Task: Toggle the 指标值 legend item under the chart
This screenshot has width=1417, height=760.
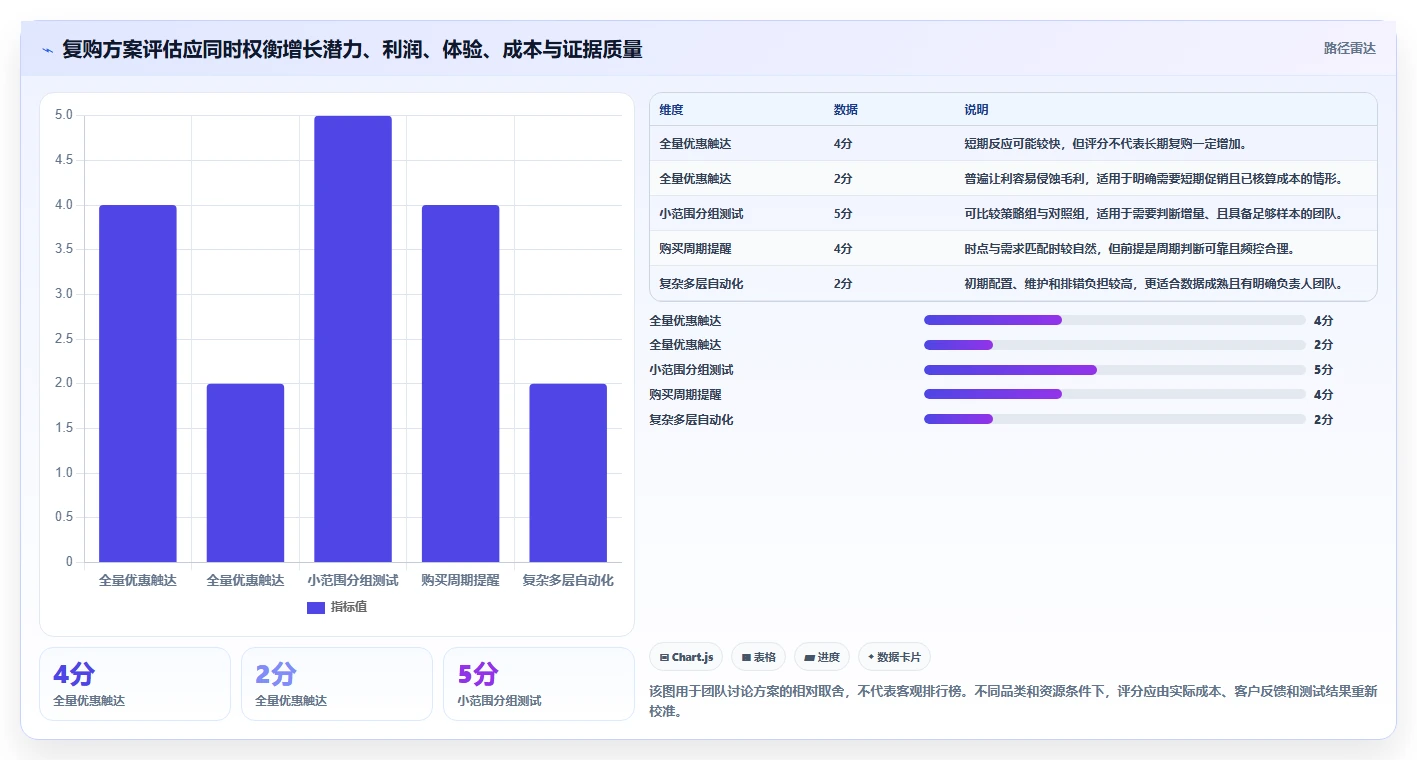Action: pos(337,607)
